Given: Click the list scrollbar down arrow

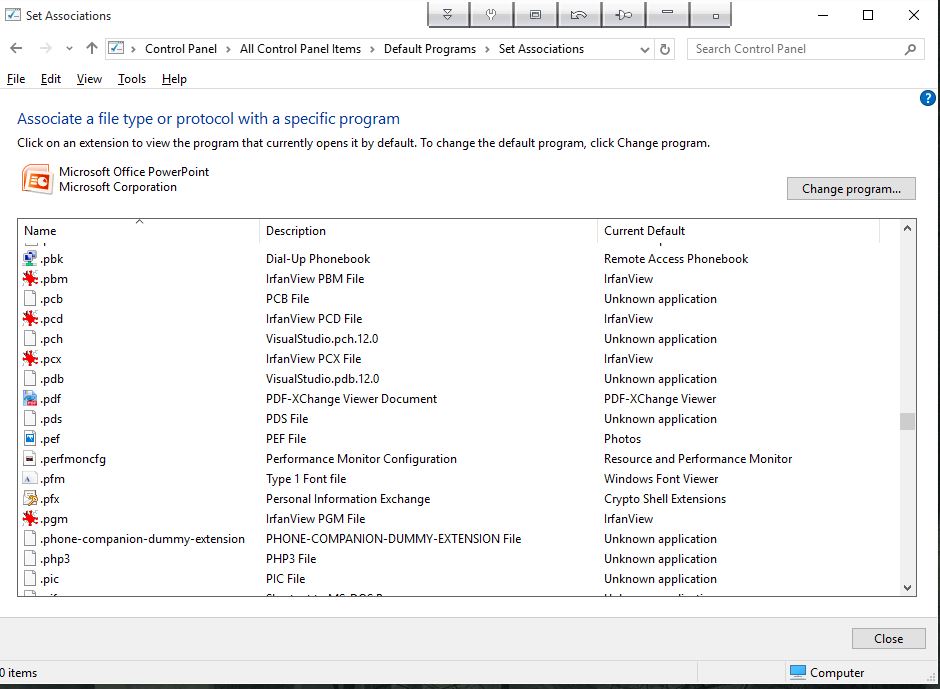Looking at the screenshot, I should (x=907, y=588).
